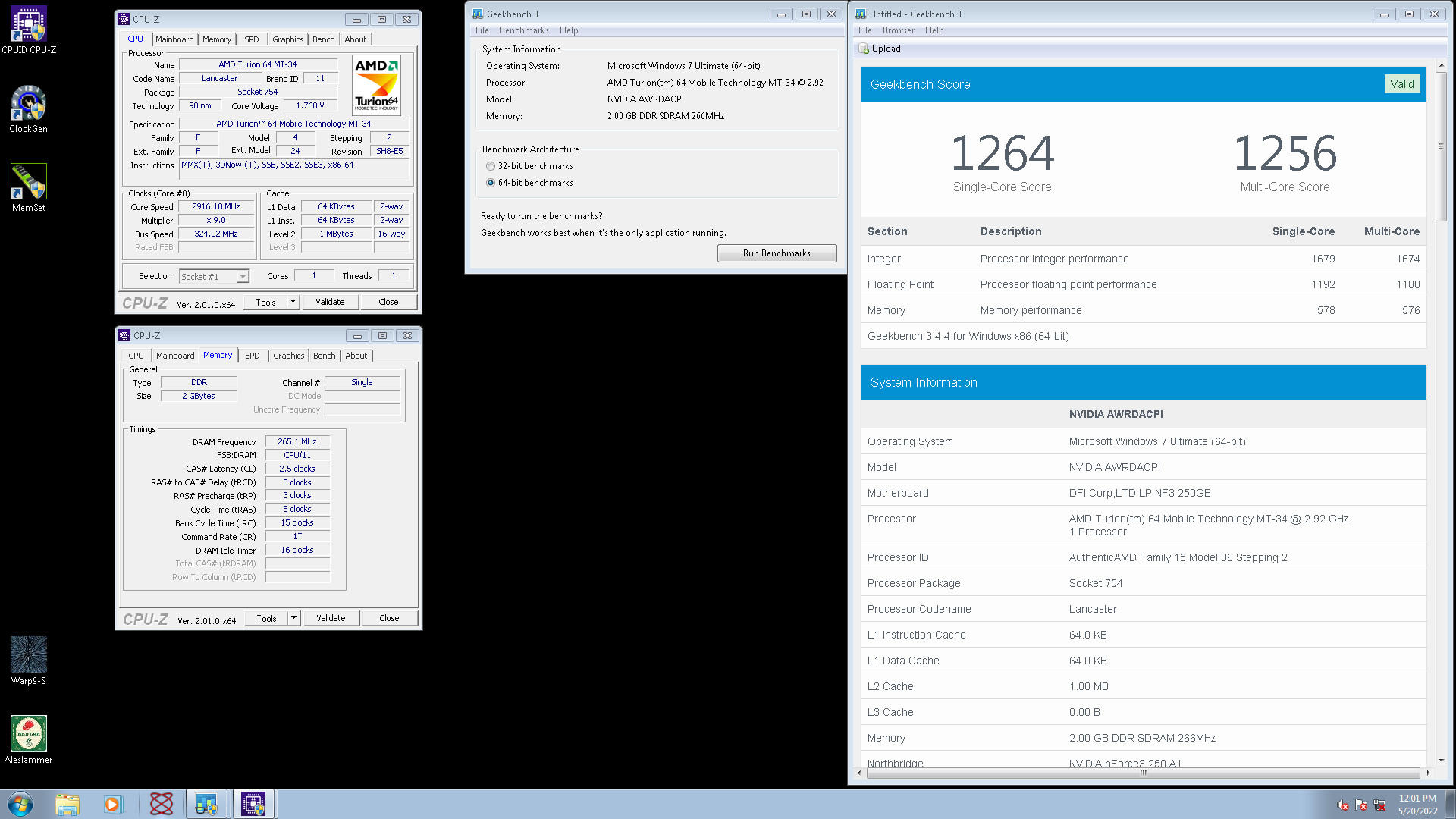This screenshot has height=819, width=1456.
Task: Click AMD Turion64 logo in CPU-Z
Action: 377,84
